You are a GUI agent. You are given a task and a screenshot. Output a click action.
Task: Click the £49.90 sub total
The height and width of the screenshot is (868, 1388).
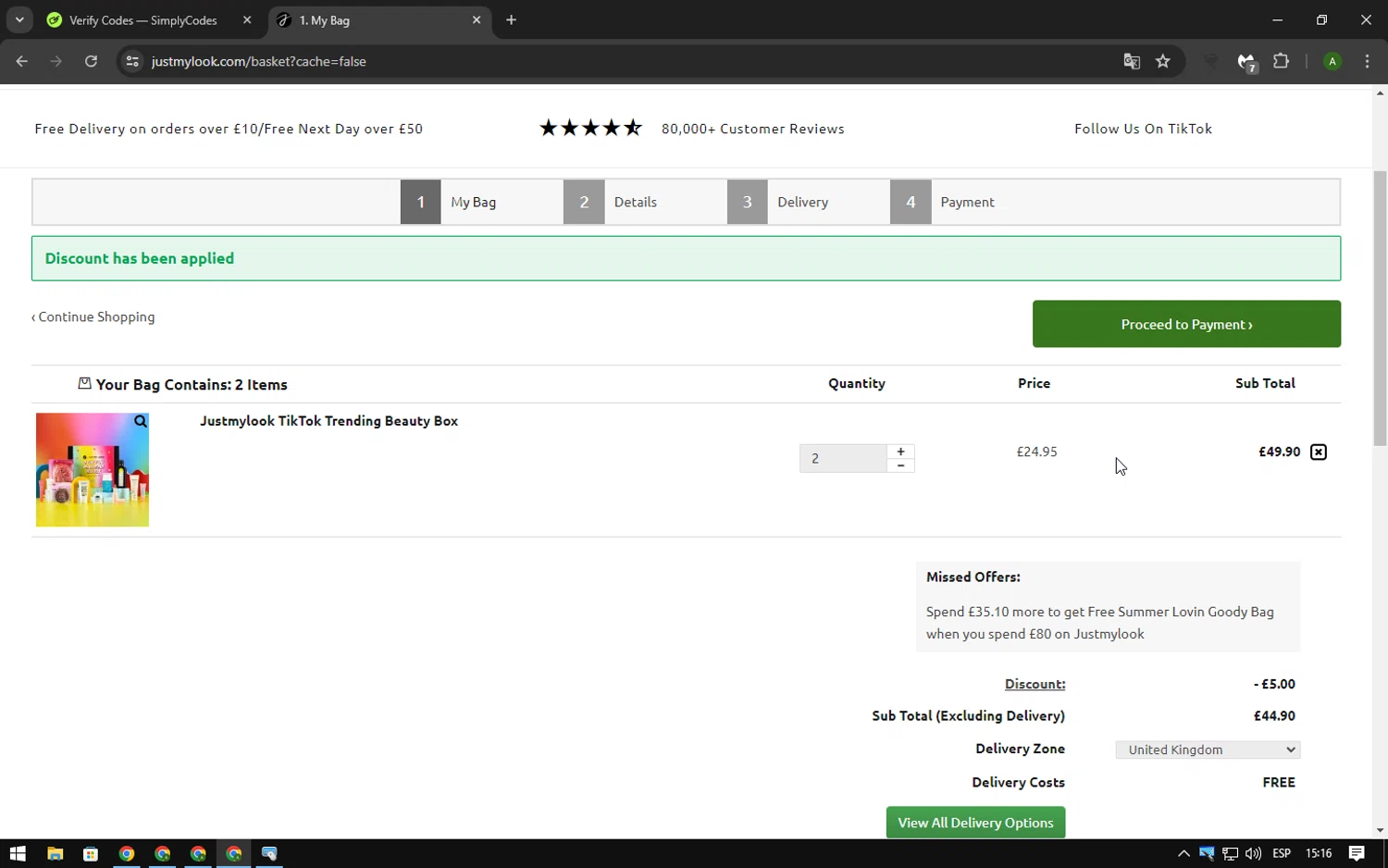(1280, 452)
